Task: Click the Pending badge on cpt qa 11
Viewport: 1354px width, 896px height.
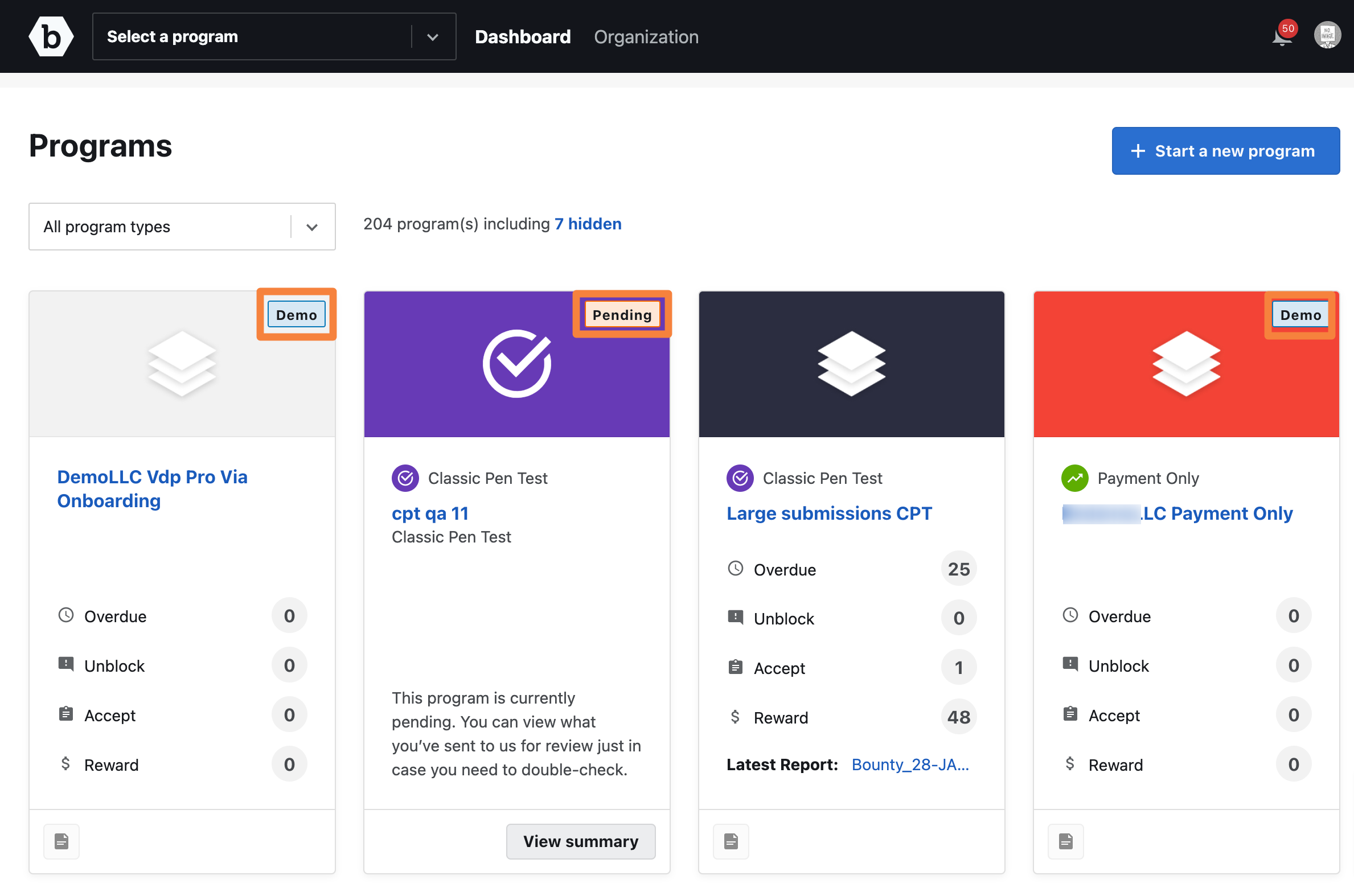Action: 622,315
